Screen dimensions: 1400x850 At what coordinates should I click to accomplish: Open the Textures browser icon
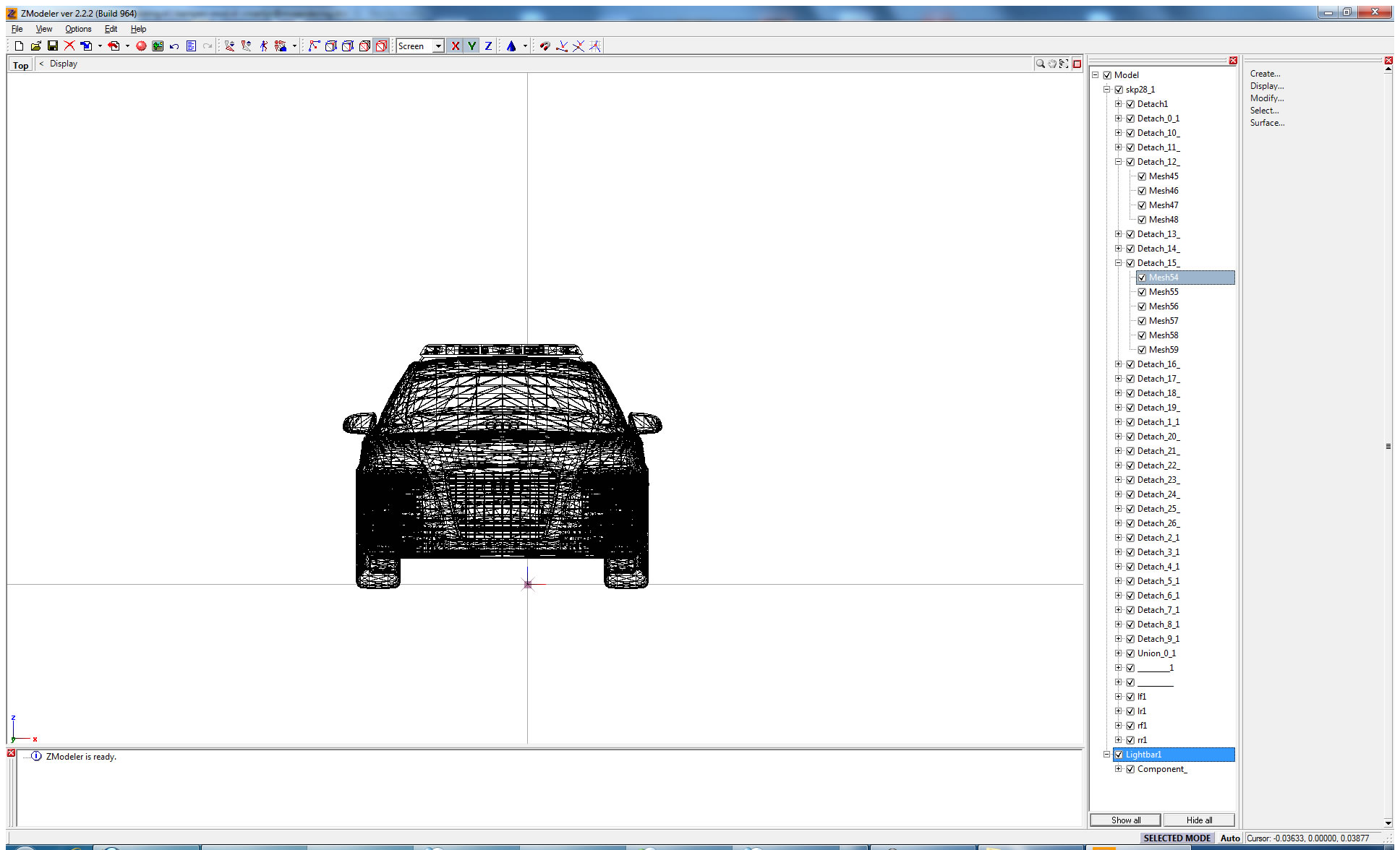[x=158, y=46]
